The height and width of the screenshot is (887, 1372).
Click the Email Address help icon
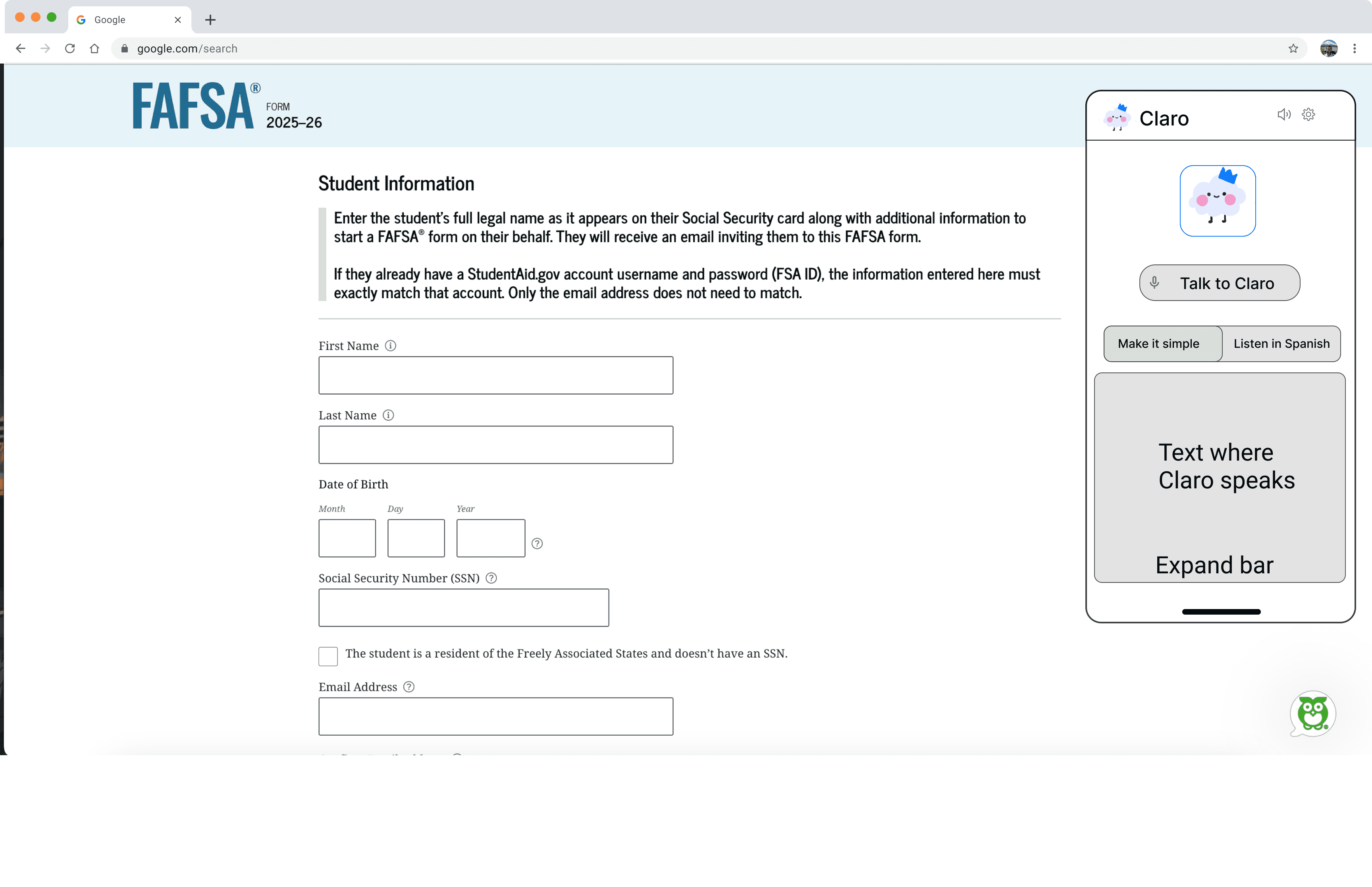pyautogui.click(x=409, y=687)
